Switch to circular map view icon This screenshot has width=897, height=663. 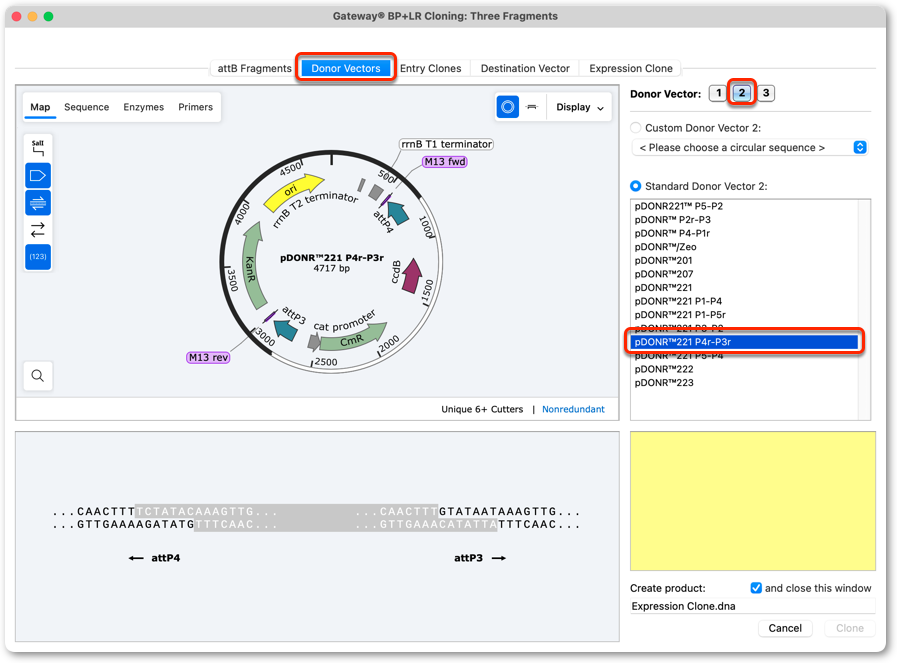coord(507,107)
